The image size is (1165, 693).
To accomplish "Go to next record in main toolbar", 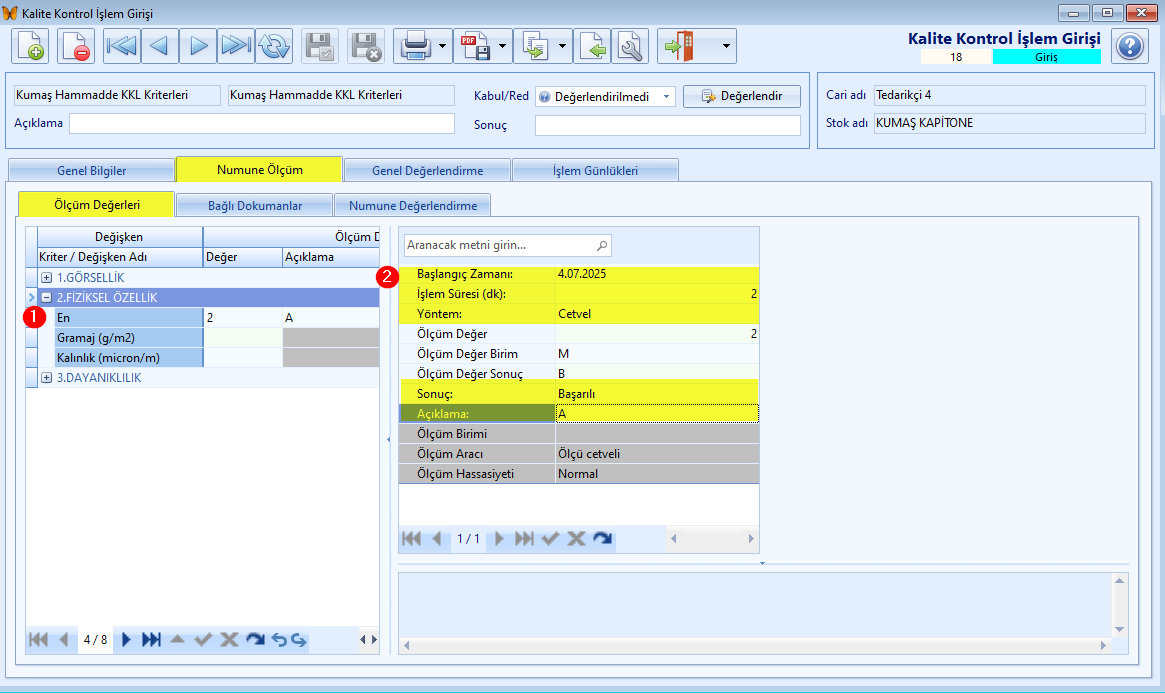I will click(198, 46).
